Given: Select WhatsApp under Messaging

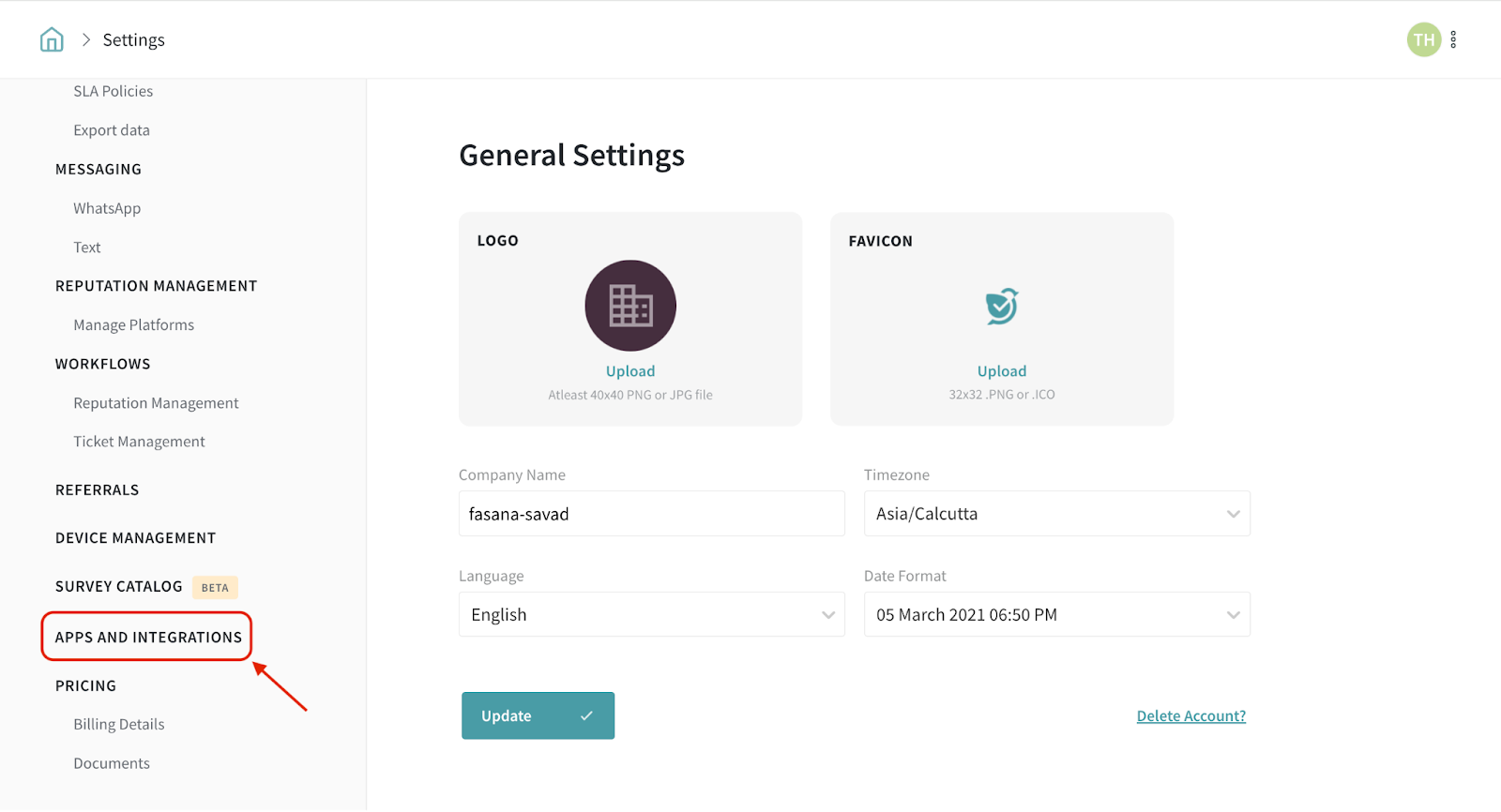Looking at the screenshot, I should click(x=107, y=208).
